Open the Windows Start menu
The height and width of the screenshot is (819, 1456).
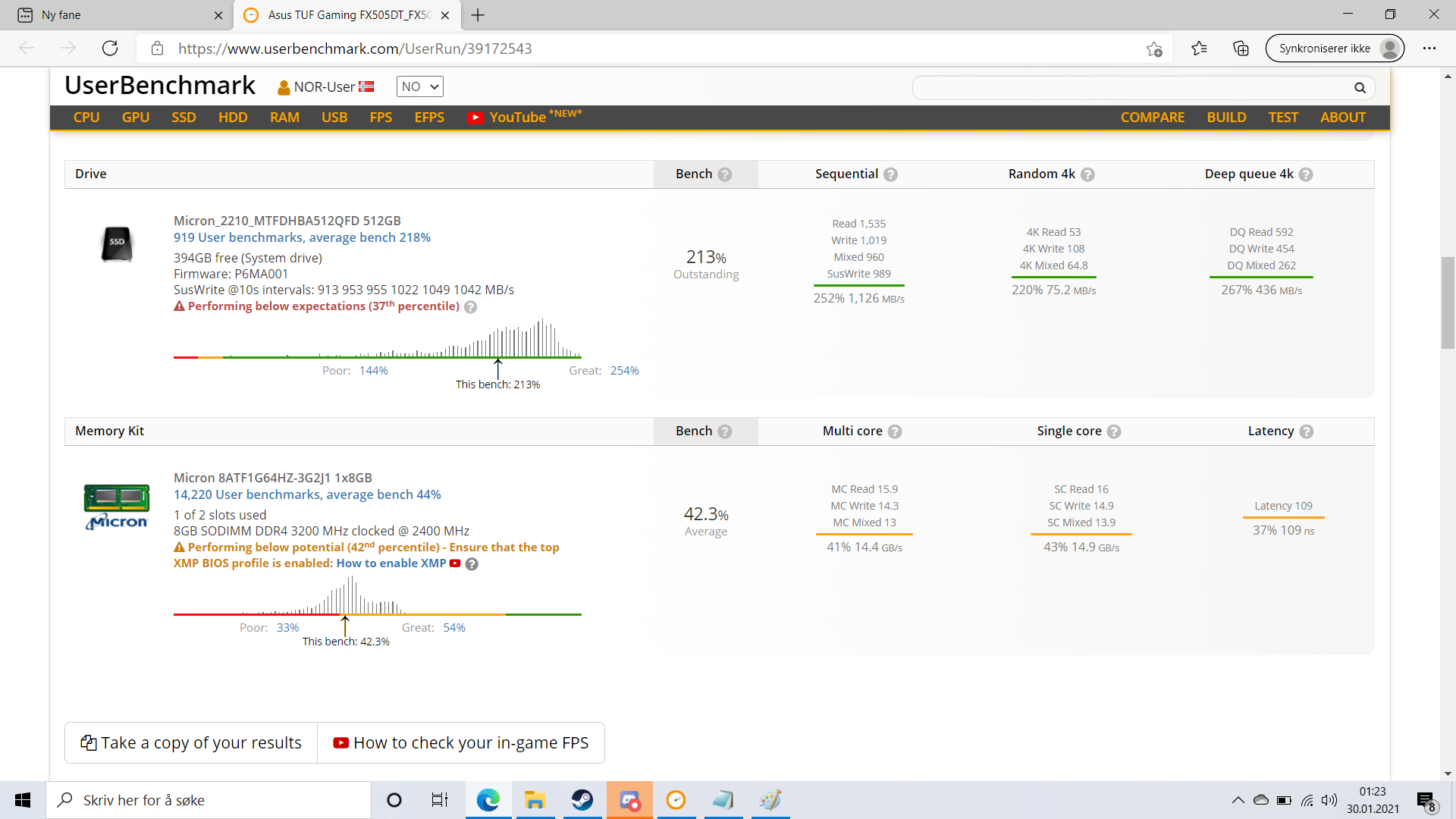click(23, 800)
